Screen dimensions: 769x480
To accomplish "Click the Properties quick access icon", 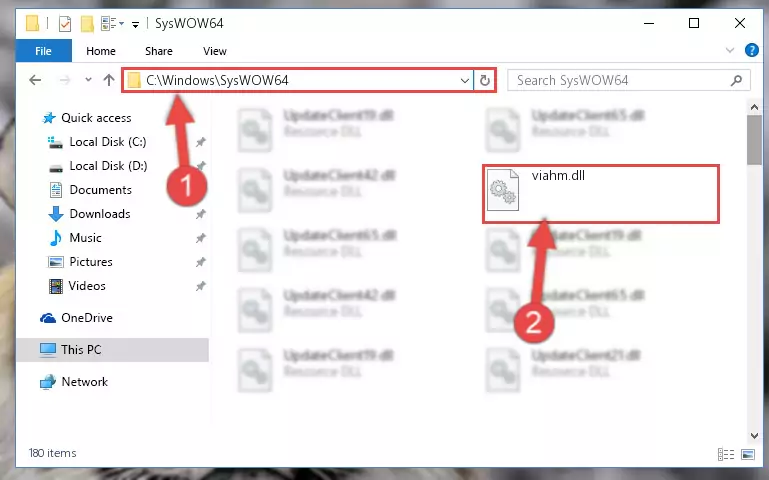I will tap(65, 24).
